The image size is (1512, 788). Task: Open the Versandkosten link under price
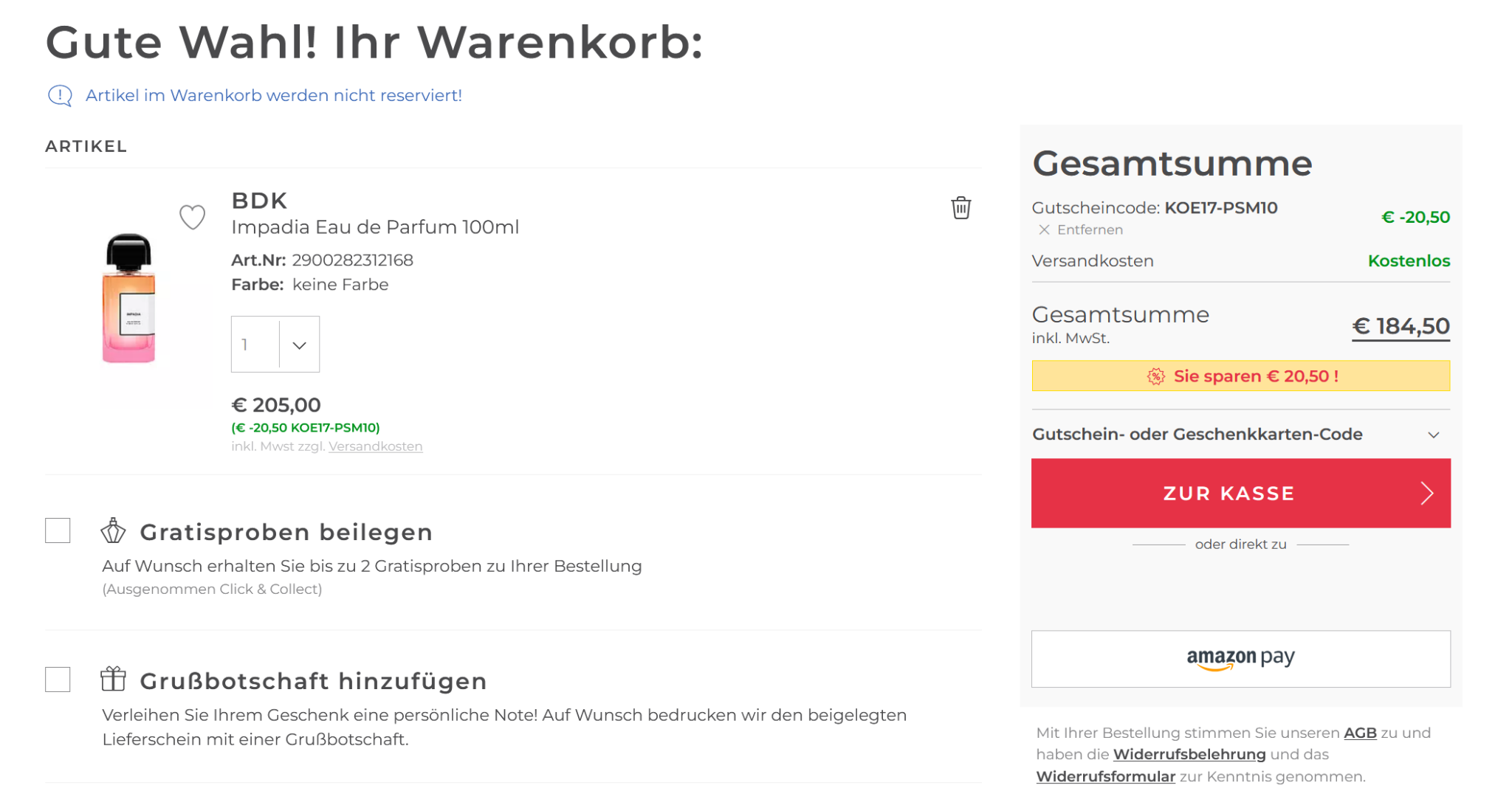(x=375, y=446)
